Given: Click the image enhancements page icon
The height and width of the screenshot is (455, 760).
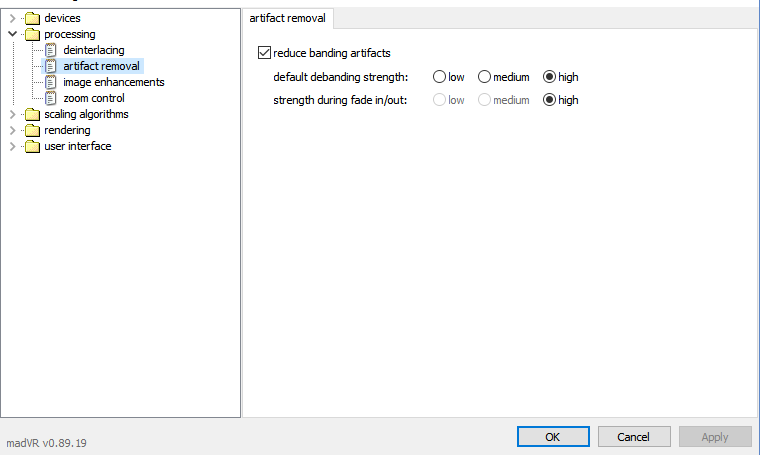Looking at the screenshot, I should (x=51, y=82).
